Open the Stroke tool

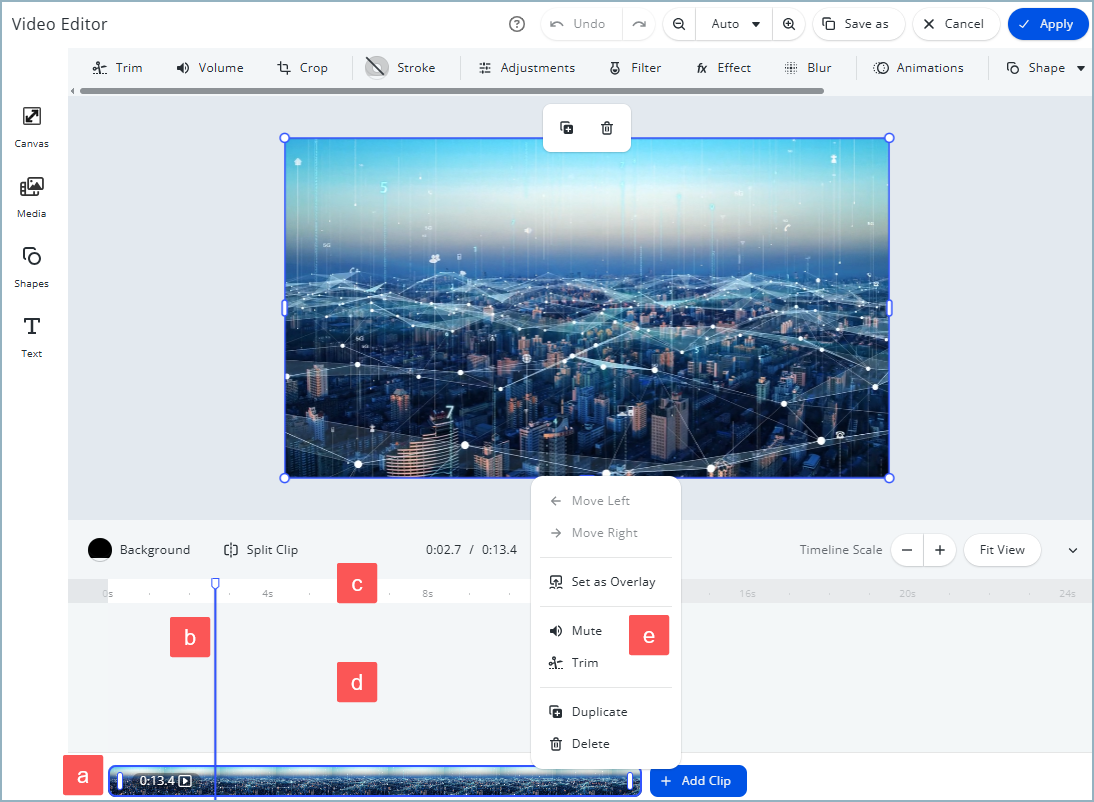403,67
